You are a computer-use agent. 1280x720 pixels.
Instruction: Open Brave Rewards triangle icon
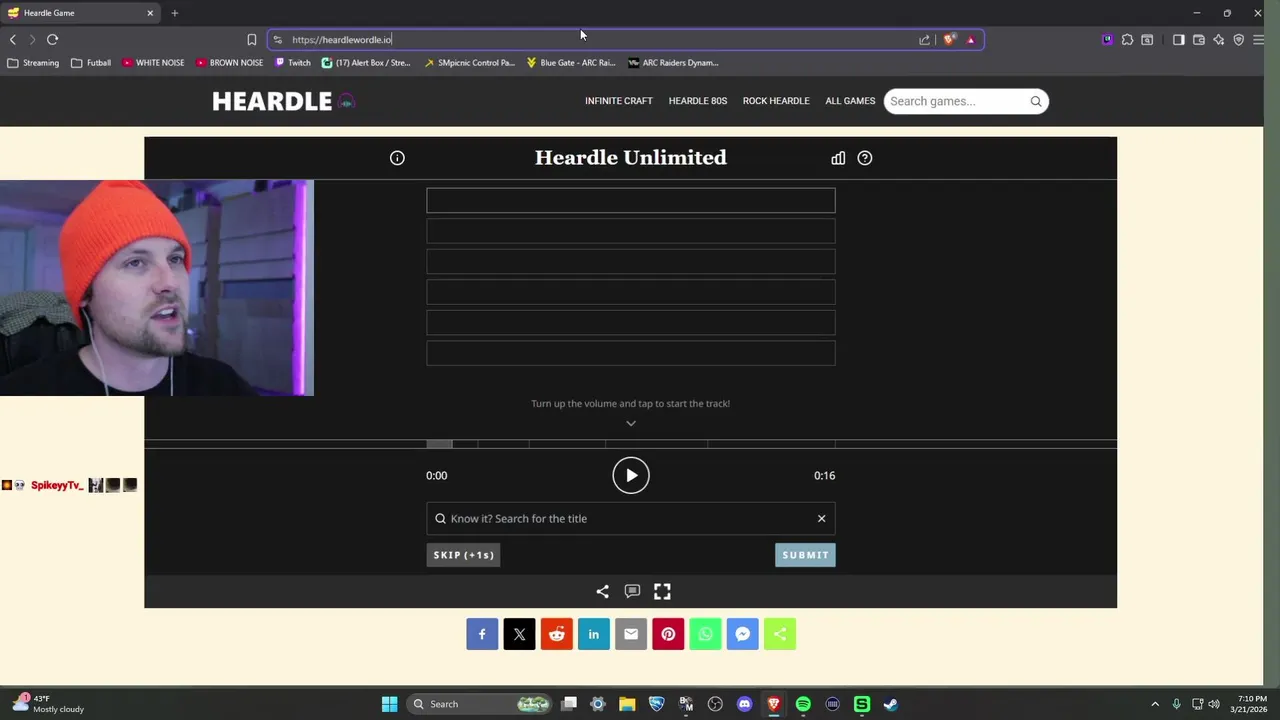click(x=970, y=40)
